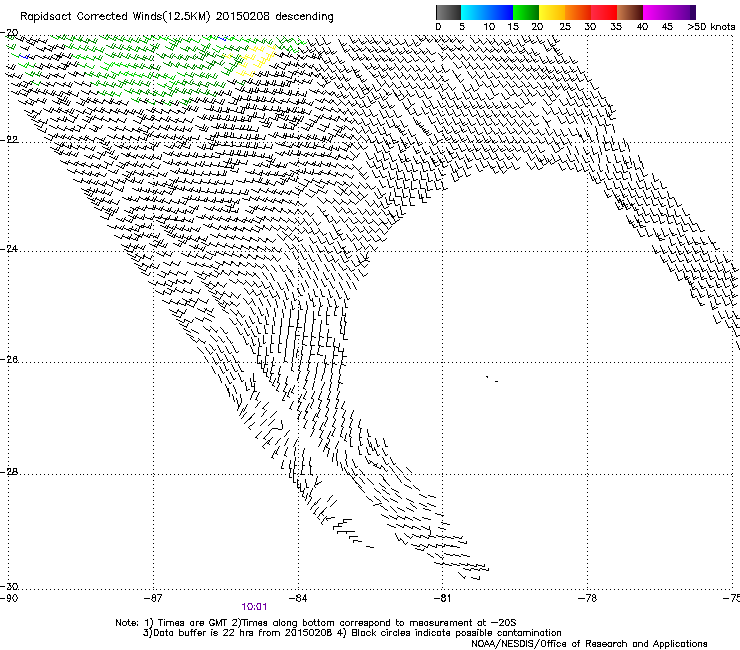Click the '-87' longitude axis label

(153, 599)
